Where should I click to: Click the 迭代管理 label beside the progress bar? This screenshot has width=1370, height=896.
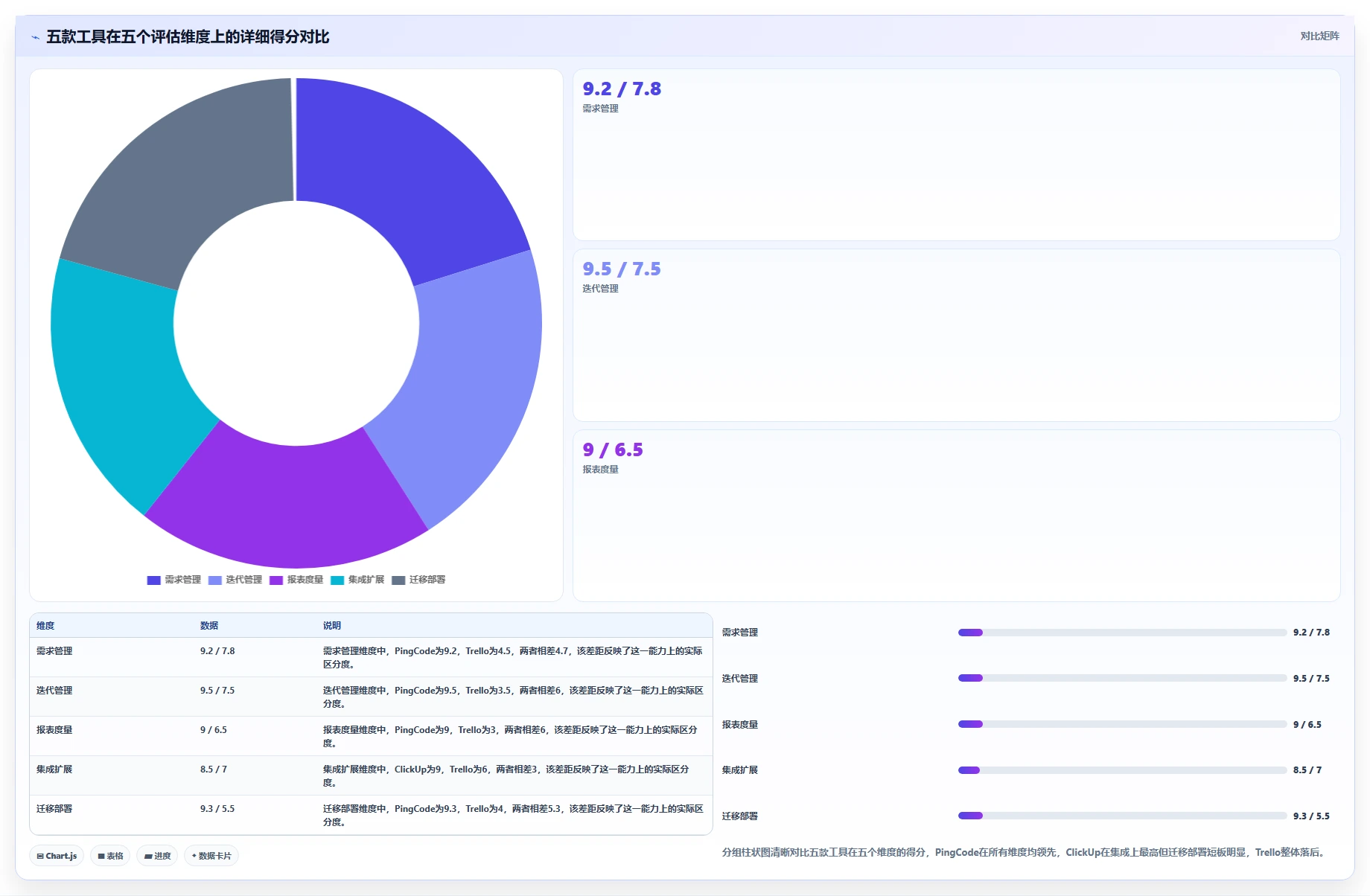click(x=740, y=679)
